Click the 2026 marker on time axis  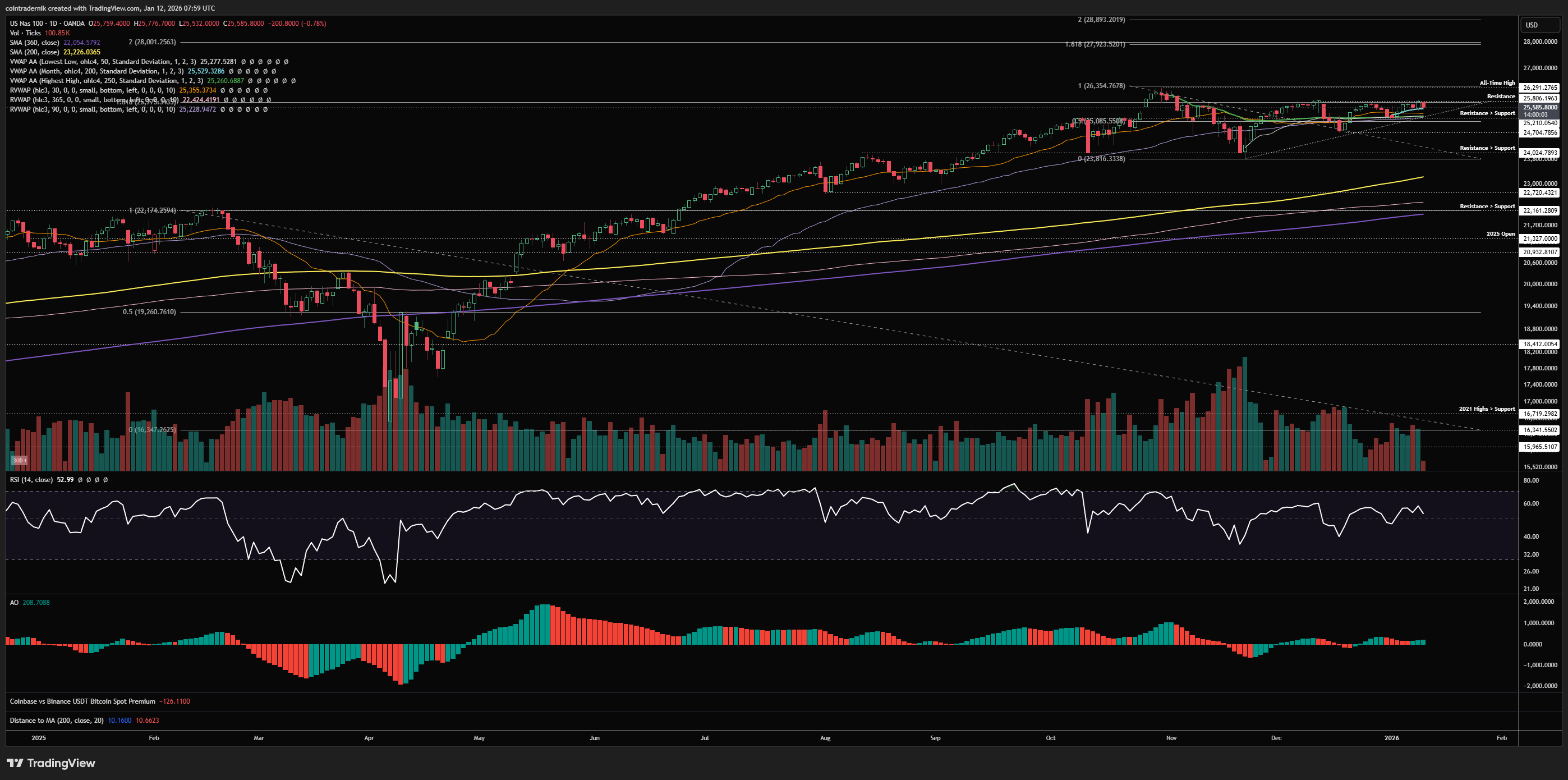tap(1391, 738)
